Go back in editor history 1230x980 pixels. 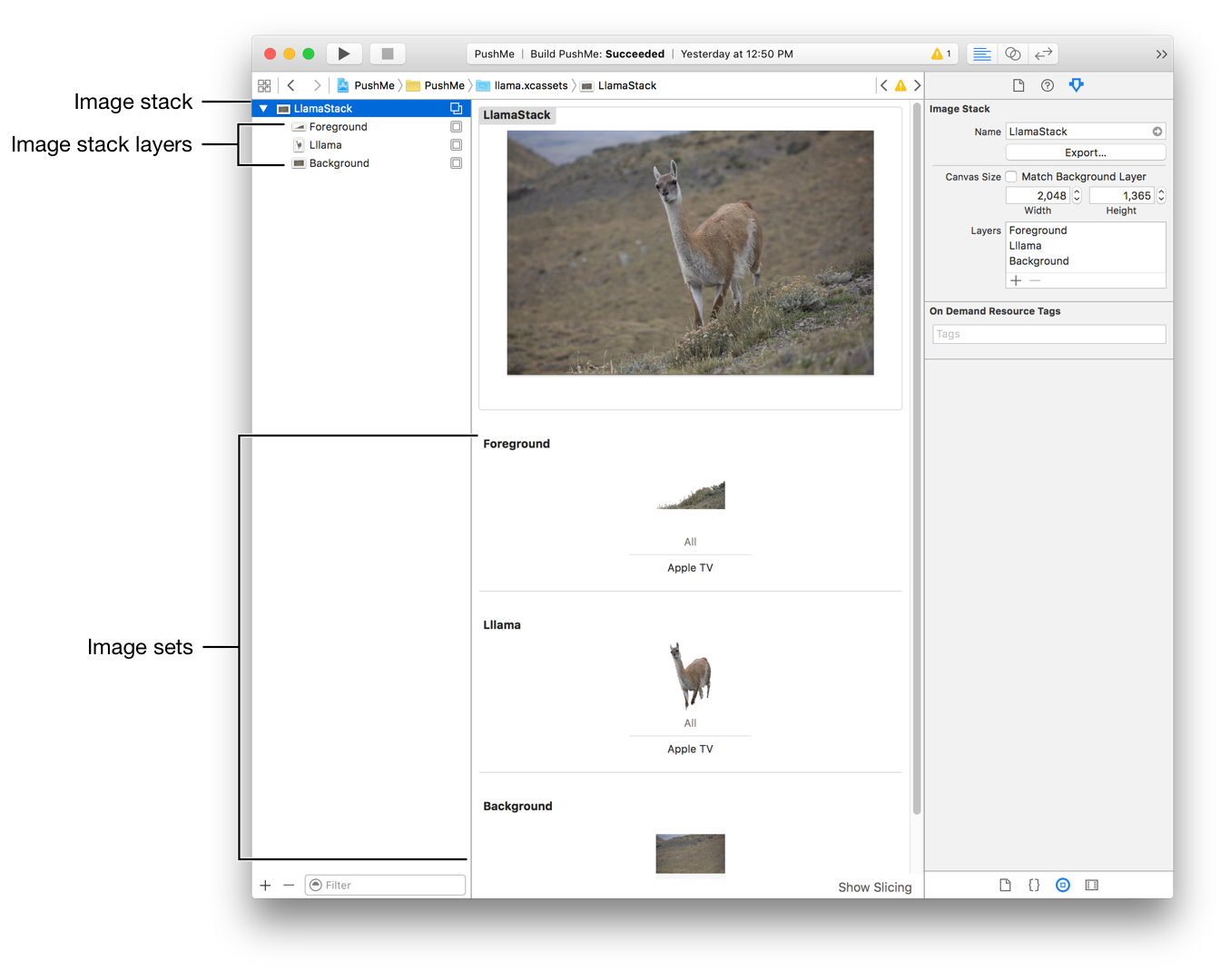click(x=291, y=85)
